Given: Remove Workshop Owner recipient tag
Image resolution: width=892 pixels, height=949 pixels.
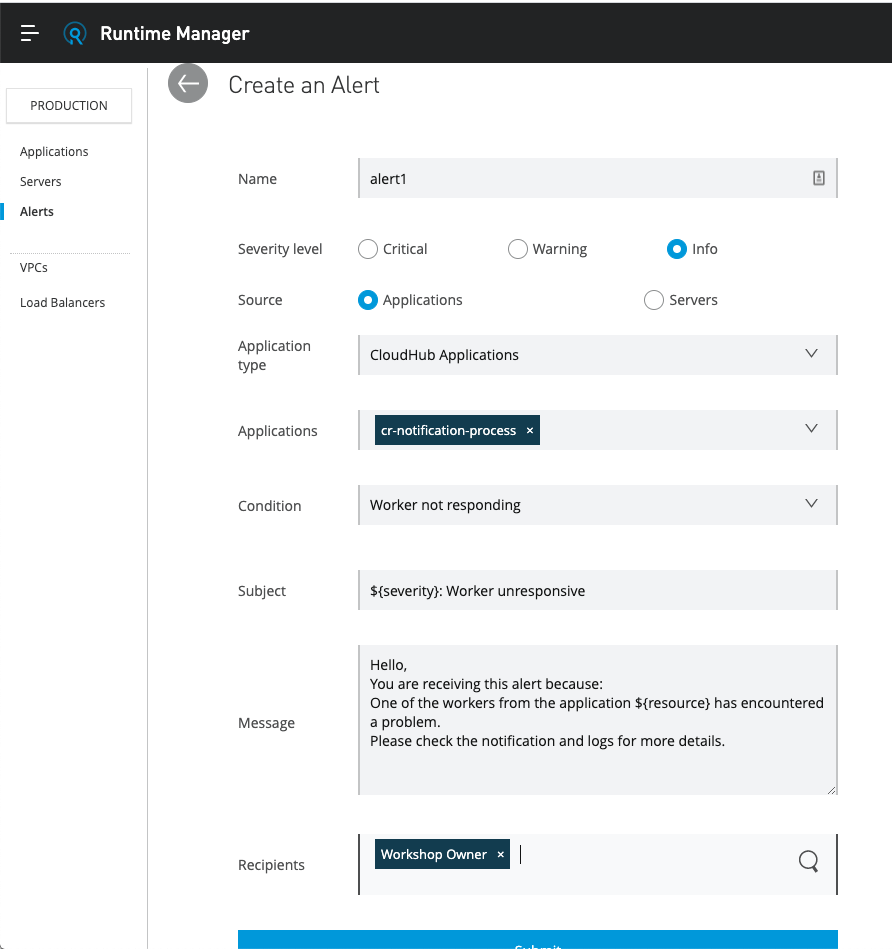Looking at the screenshot, I should click(501, 855).
